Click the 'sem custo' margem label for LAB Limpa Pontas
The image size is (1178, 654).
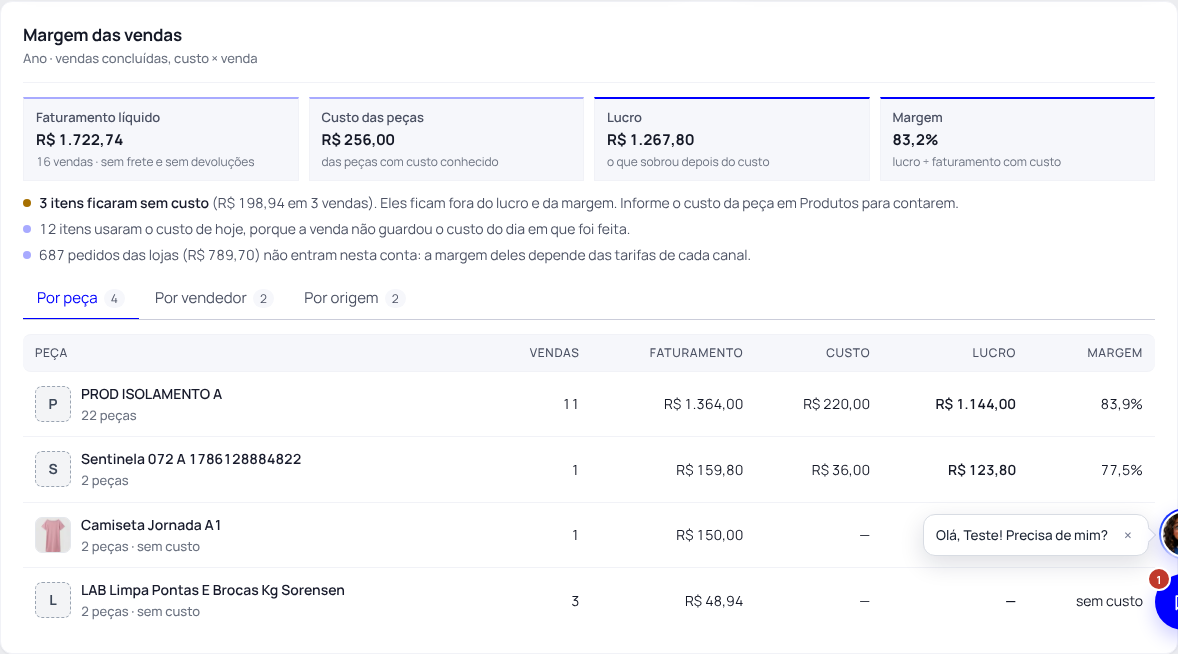[x=1109, y=601]
